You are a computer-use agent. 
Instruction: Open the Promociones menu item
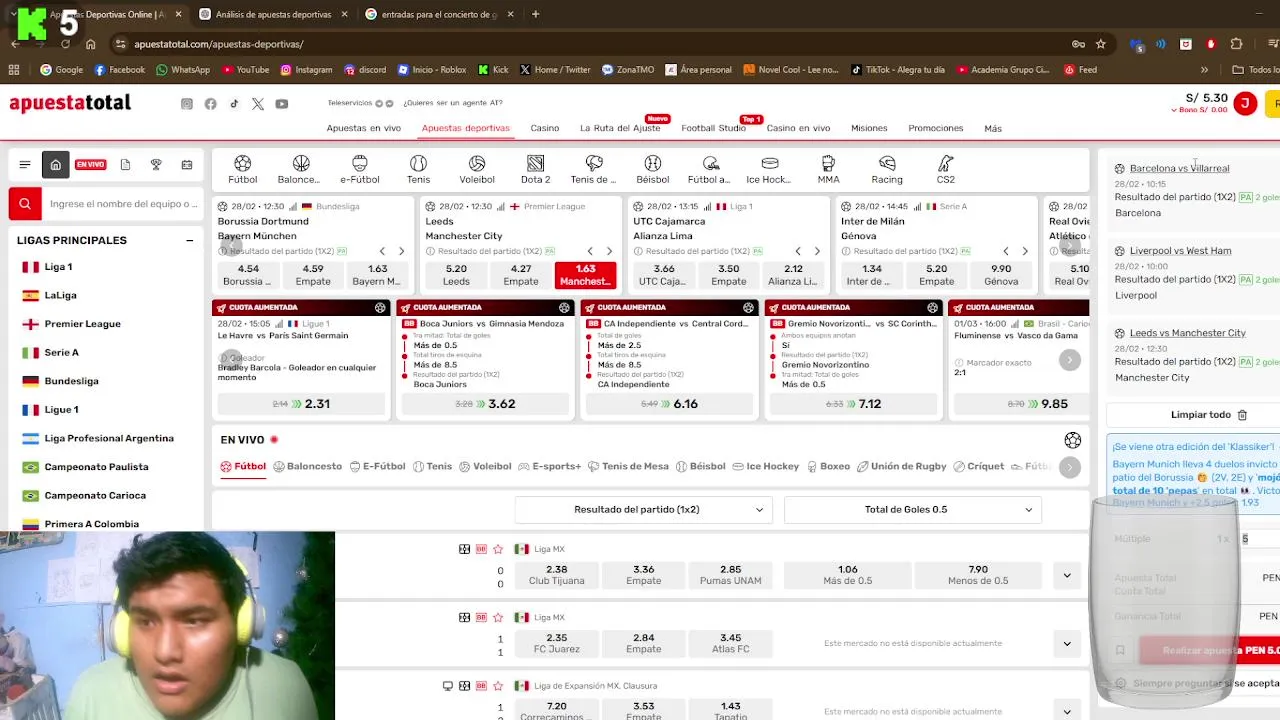936,128
